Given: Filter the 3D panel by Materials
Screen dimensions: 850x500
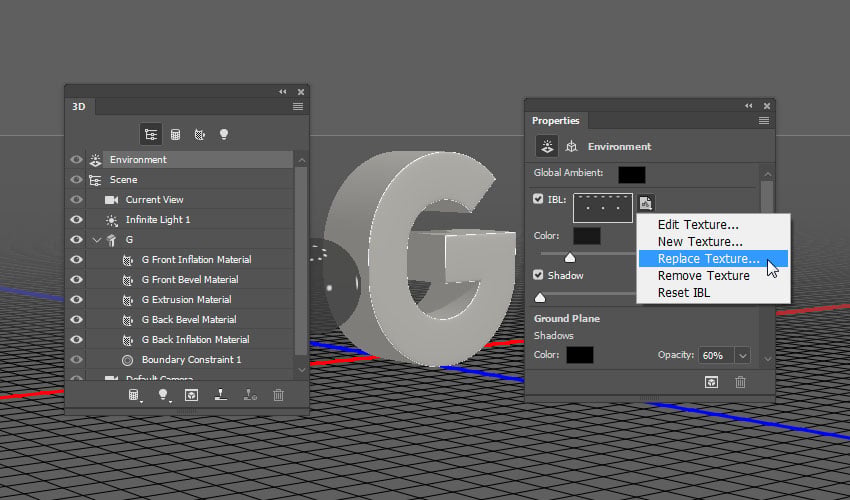Looking at the screenshot, I should pyautogui.click(x=199, y=134).
